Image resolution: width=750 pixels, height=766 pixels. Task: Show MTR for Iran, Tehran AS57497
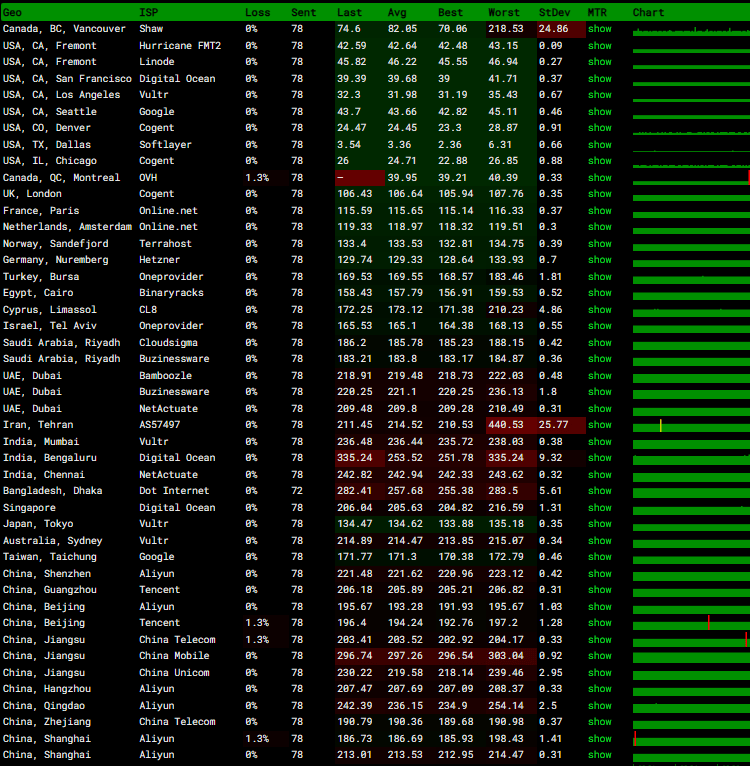[x=600, y=425]
